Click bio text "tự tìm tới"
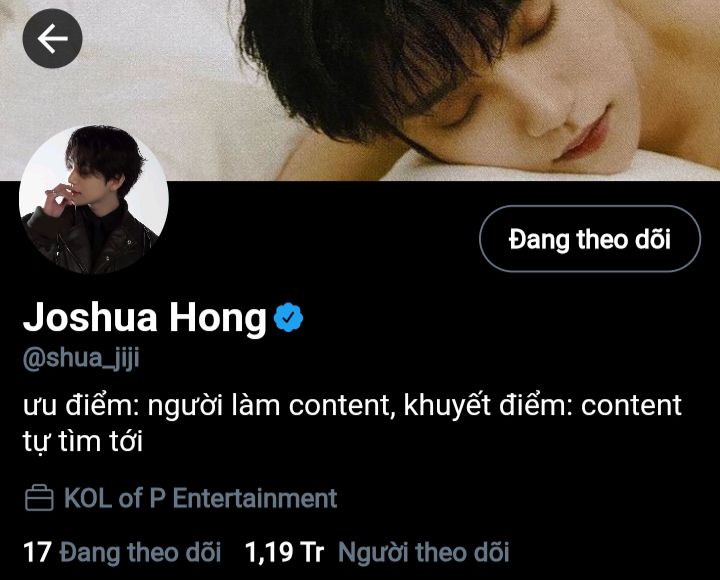720x580 pixels. (83, 441)
